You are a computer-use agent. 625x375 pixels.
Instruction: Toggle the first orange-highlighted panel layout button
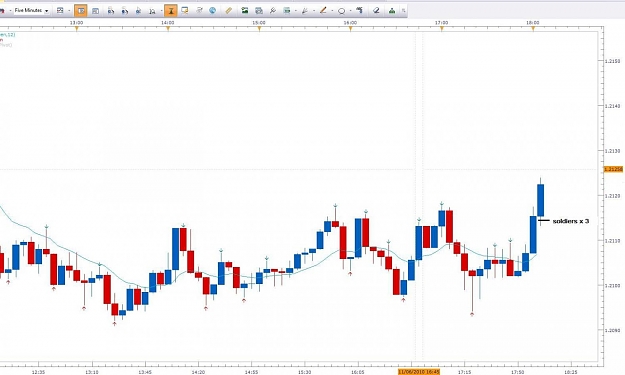click(x=81, y=11)
